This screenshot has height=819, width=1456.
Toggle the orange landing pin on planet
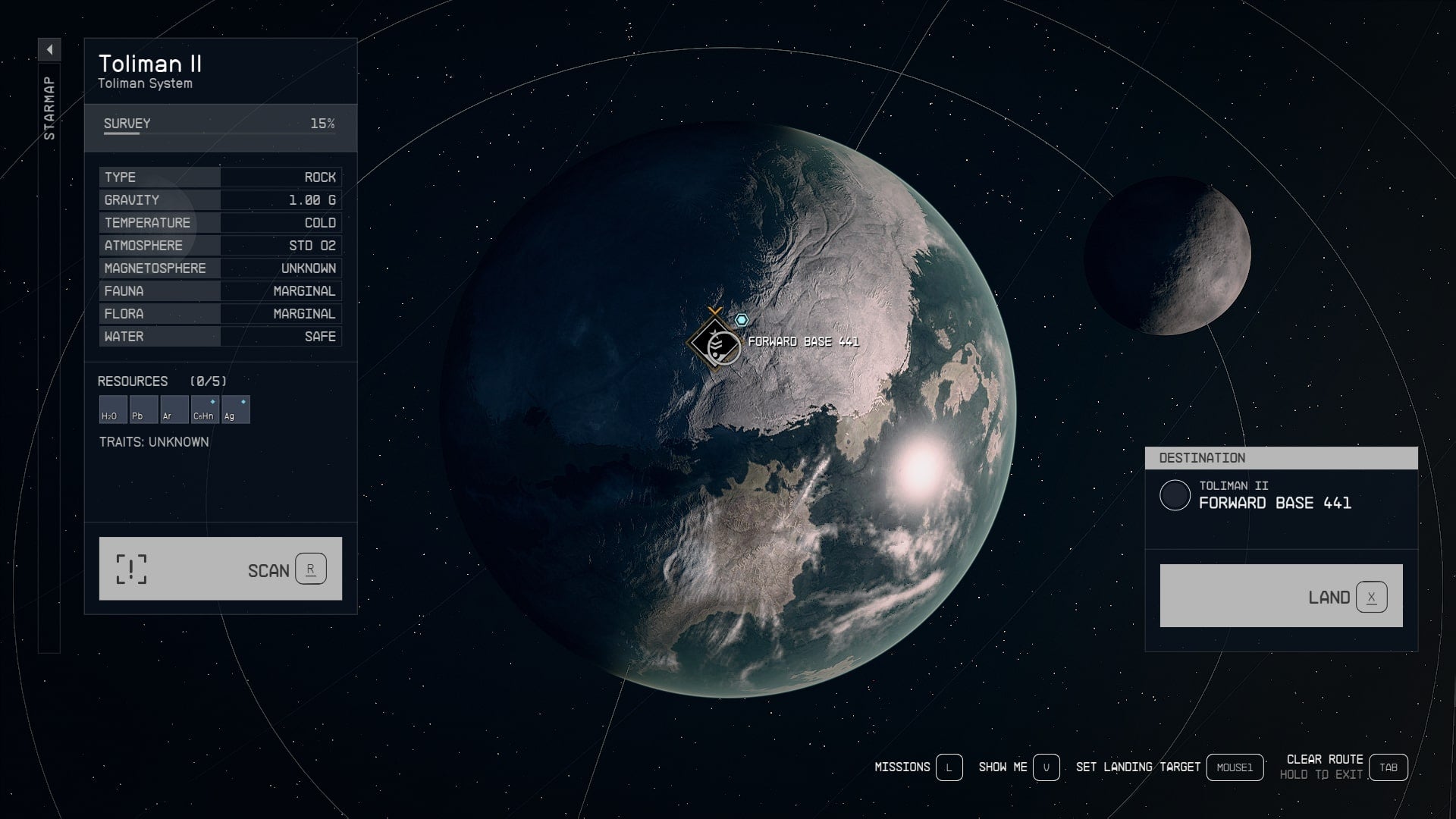coord(714,310)
